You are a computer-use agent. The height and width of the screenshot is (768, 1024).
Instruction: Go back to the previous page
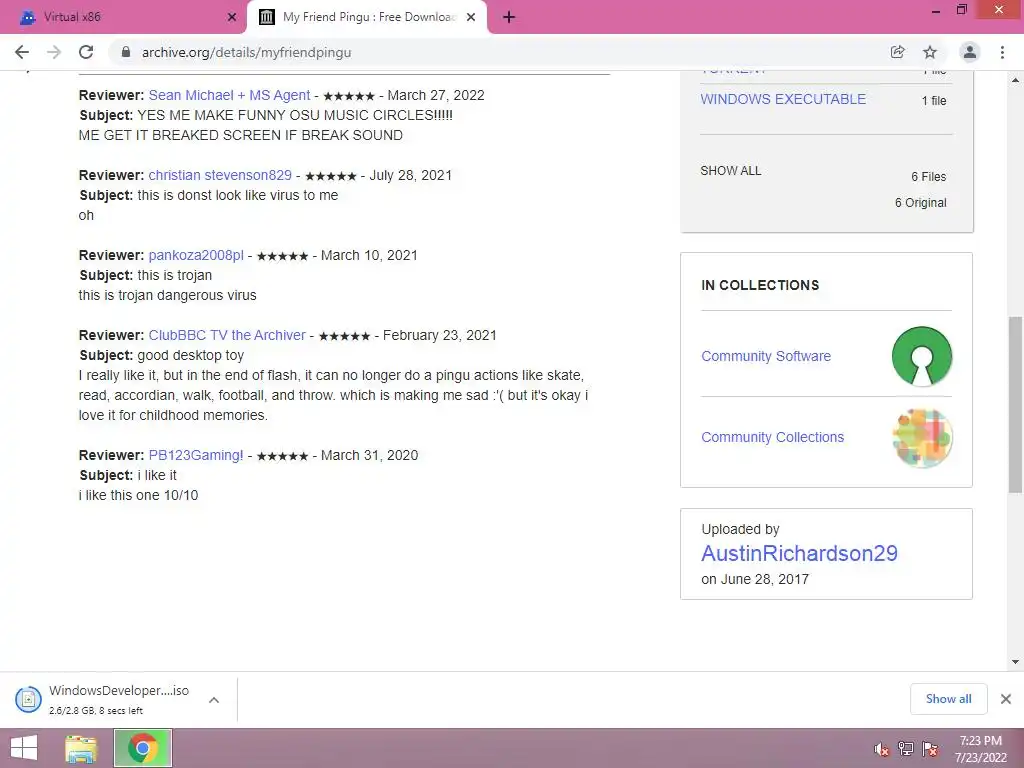pos(22,52)
